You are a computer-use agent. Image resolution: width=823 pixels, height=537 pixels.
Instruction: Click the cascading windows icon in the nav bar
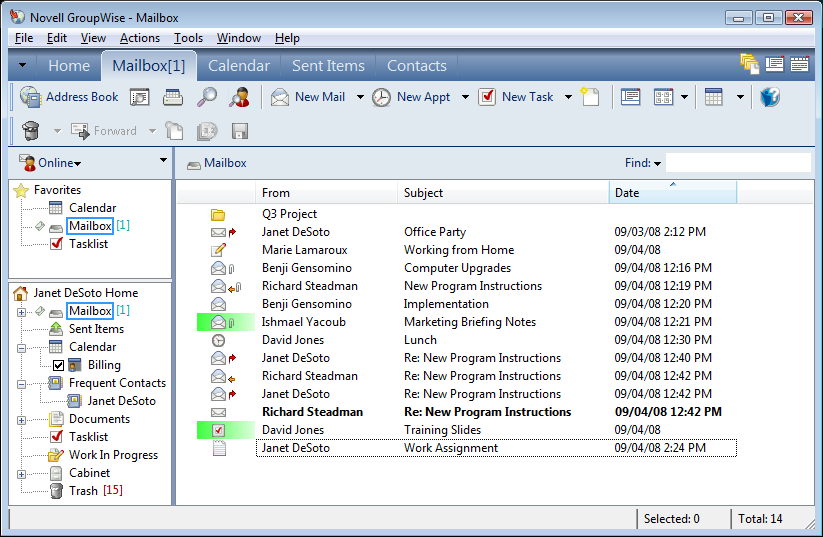(750, 65)
